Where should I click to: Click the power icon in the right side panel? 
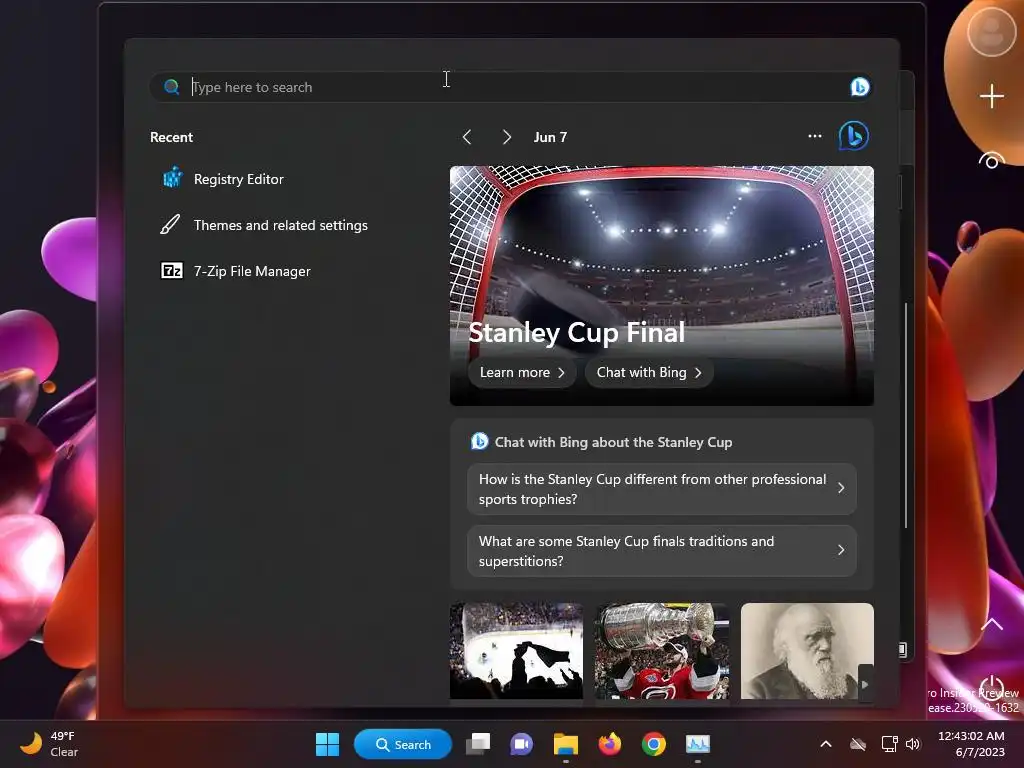pos(991,687)
